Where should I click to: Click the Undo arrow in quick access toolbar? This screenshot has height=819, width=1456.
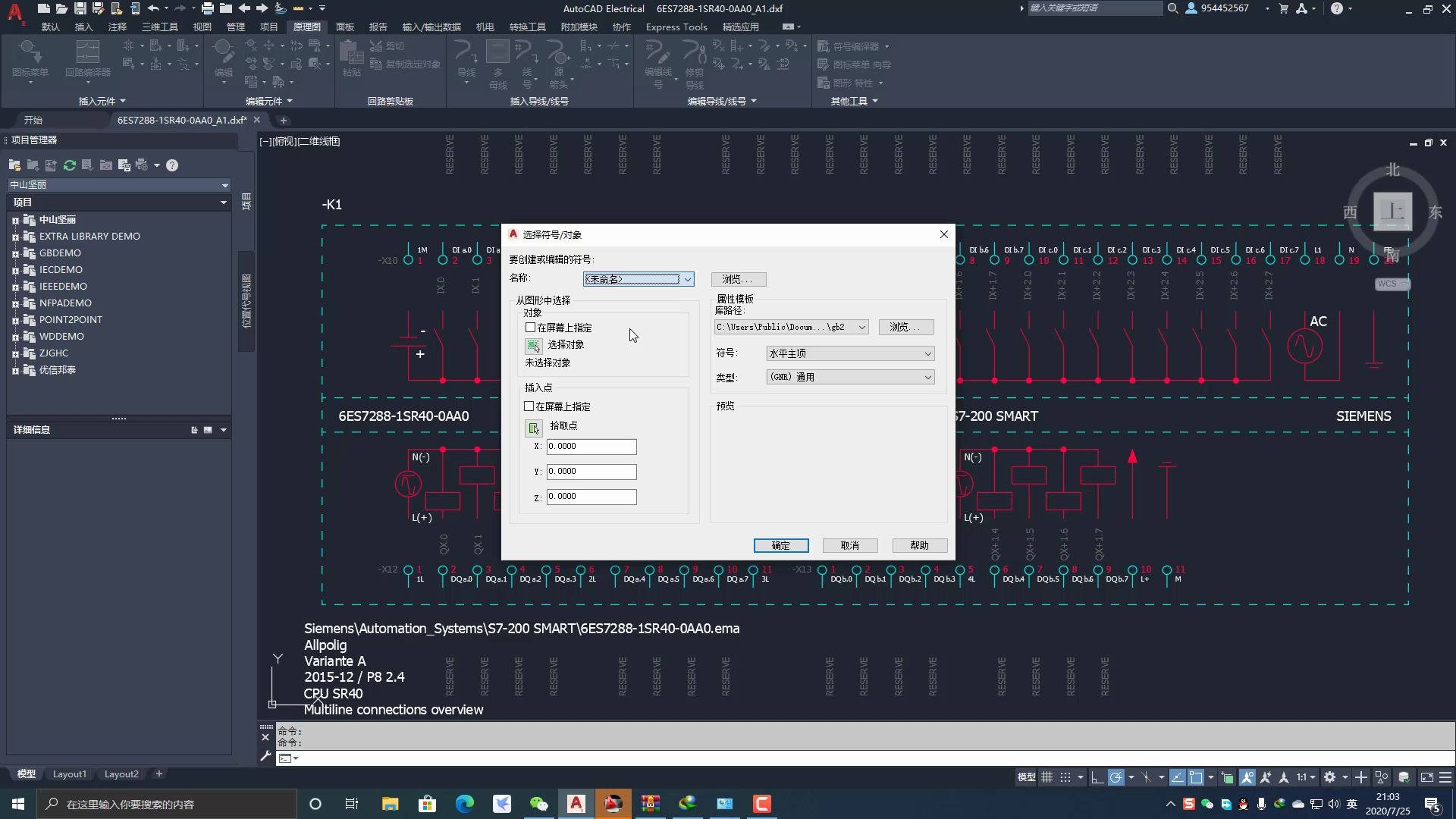[153, 8]
